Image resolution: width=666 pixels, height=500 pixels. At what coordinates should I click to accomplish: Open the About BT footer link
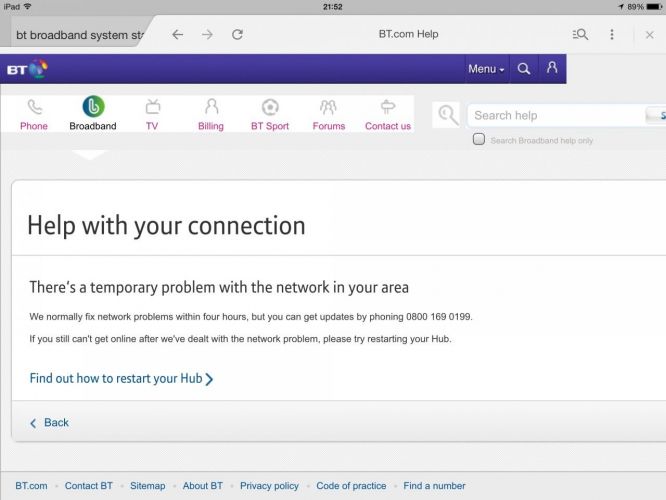[x=203, y=486]
